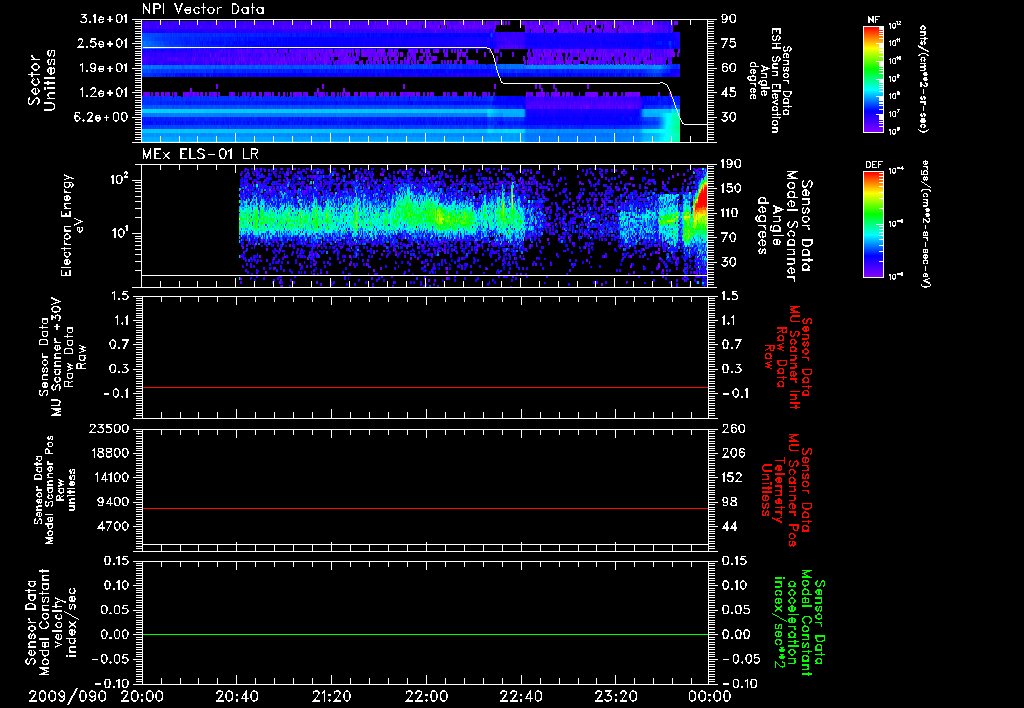
Task: Click the 'ESH Sun Elevation Angle' axis title
Action: click(770, 80)
